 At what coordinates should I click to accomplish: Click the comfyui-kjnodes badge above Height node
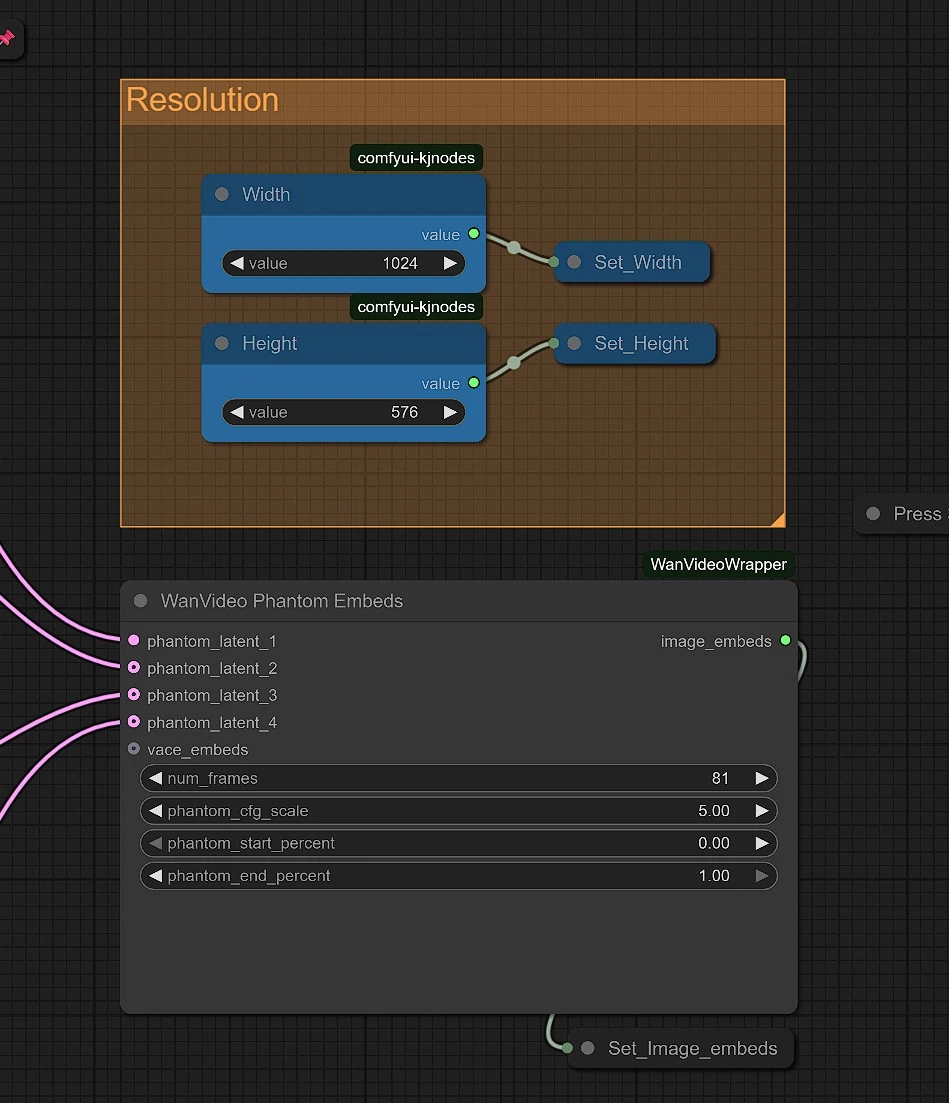click(416, 307)
